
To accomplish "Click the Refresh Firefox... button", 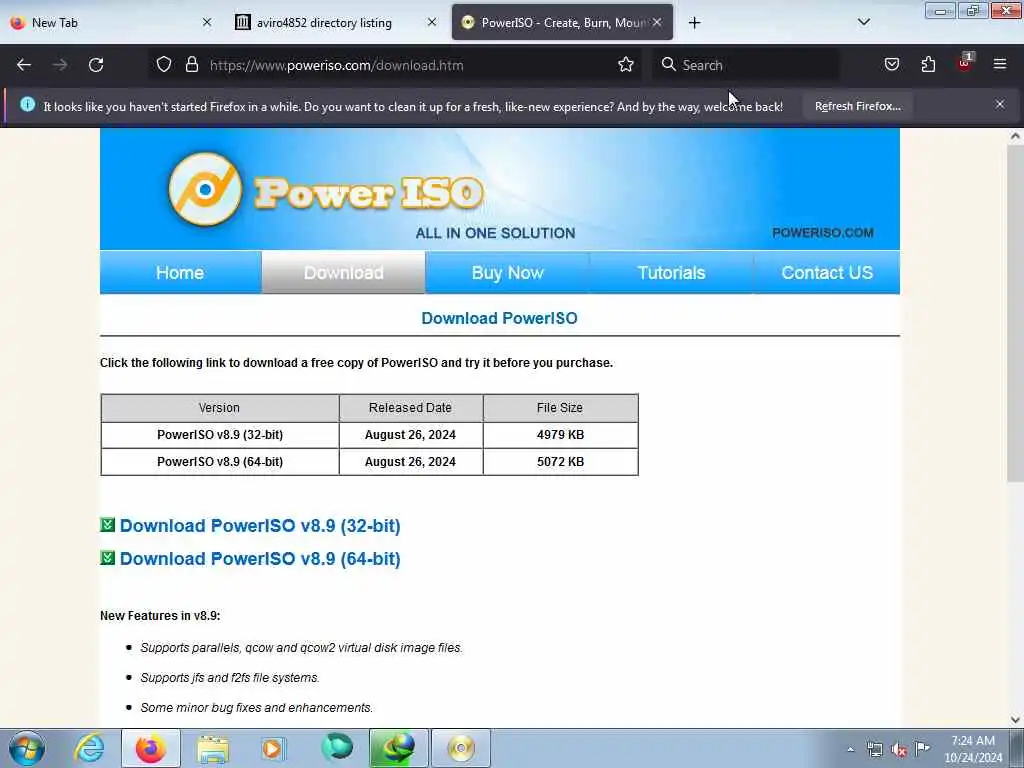I will [857, 106].
